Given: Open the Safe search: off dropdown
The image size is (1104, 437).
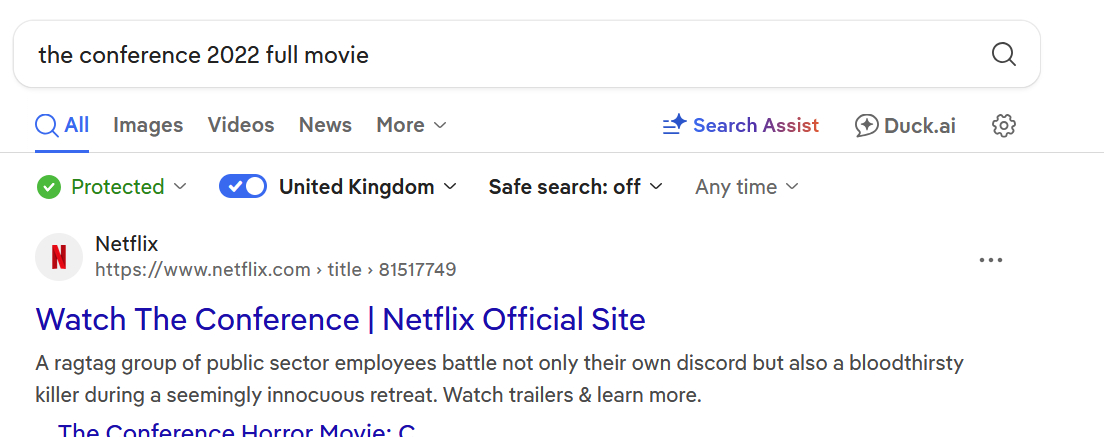Looking at the screenshot, I should point(575,187).
